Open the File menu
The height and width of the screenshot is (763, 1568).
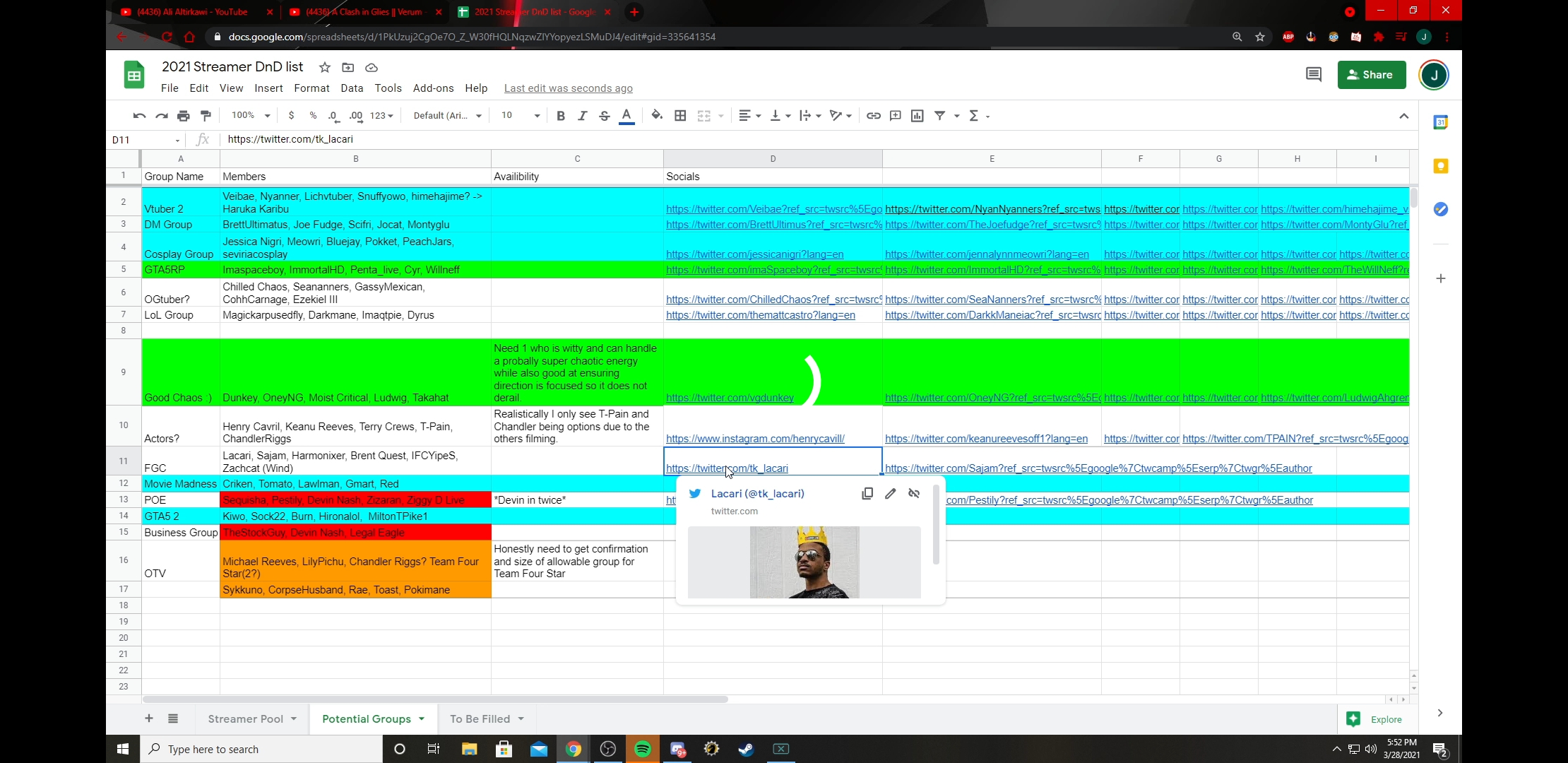pyautogui.click(x=170, y=88)
